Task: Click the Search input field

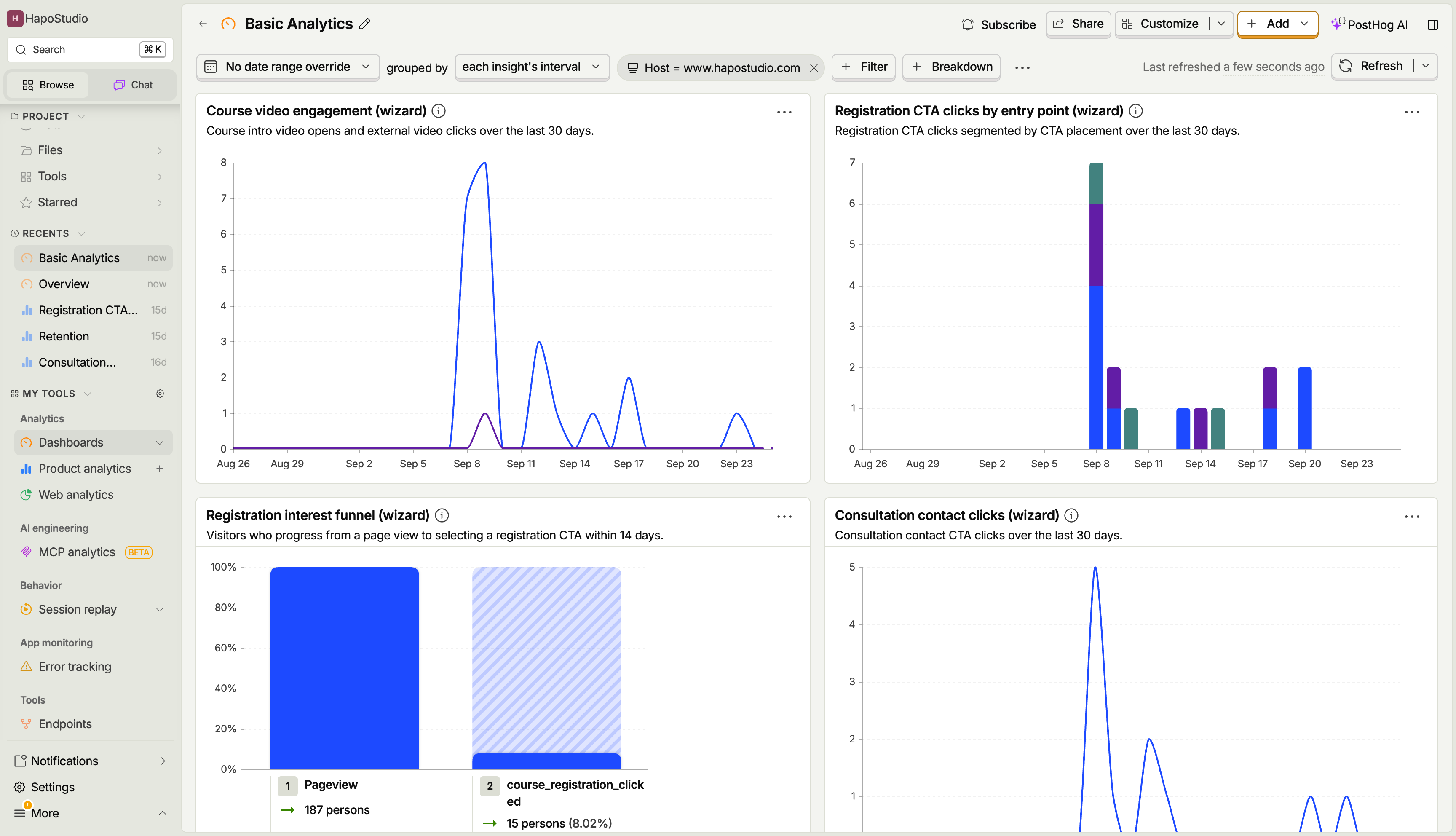Action: [90, 49]
